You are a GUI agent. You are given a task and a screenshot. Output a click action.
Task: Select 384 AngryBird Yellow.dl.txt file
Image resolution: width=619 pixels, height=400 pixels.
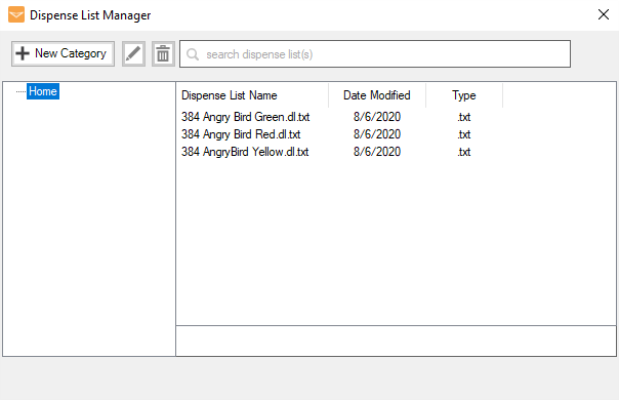(x=245, y=152)
